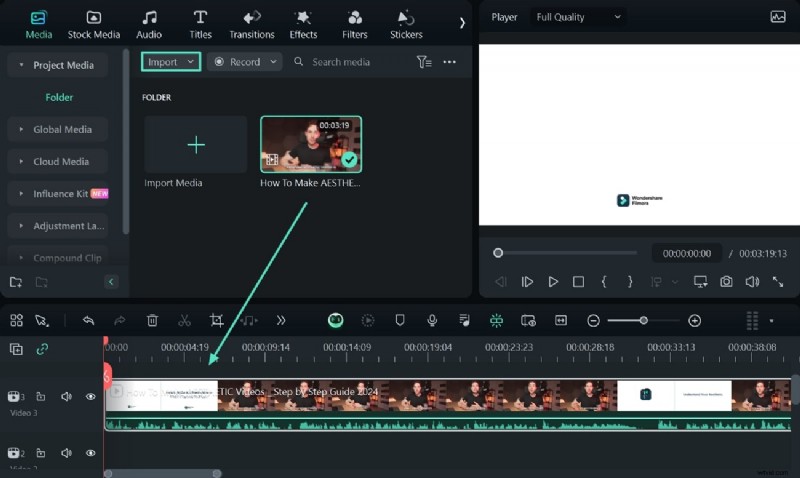Click the Import Media tile

(196, 152)
